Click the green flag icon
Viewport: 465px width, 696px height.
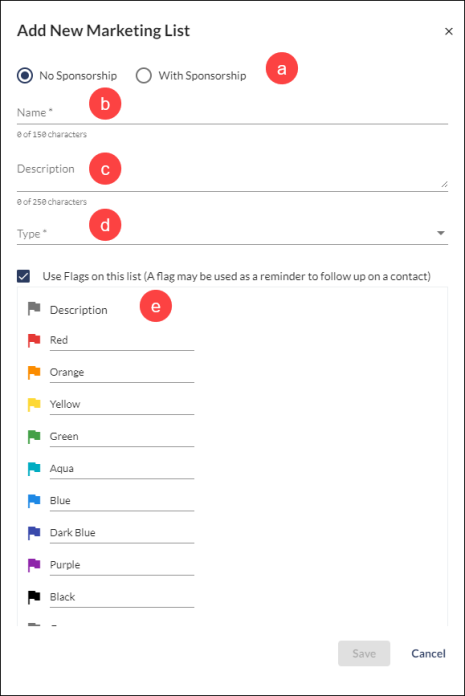click(x=34, y=437)
